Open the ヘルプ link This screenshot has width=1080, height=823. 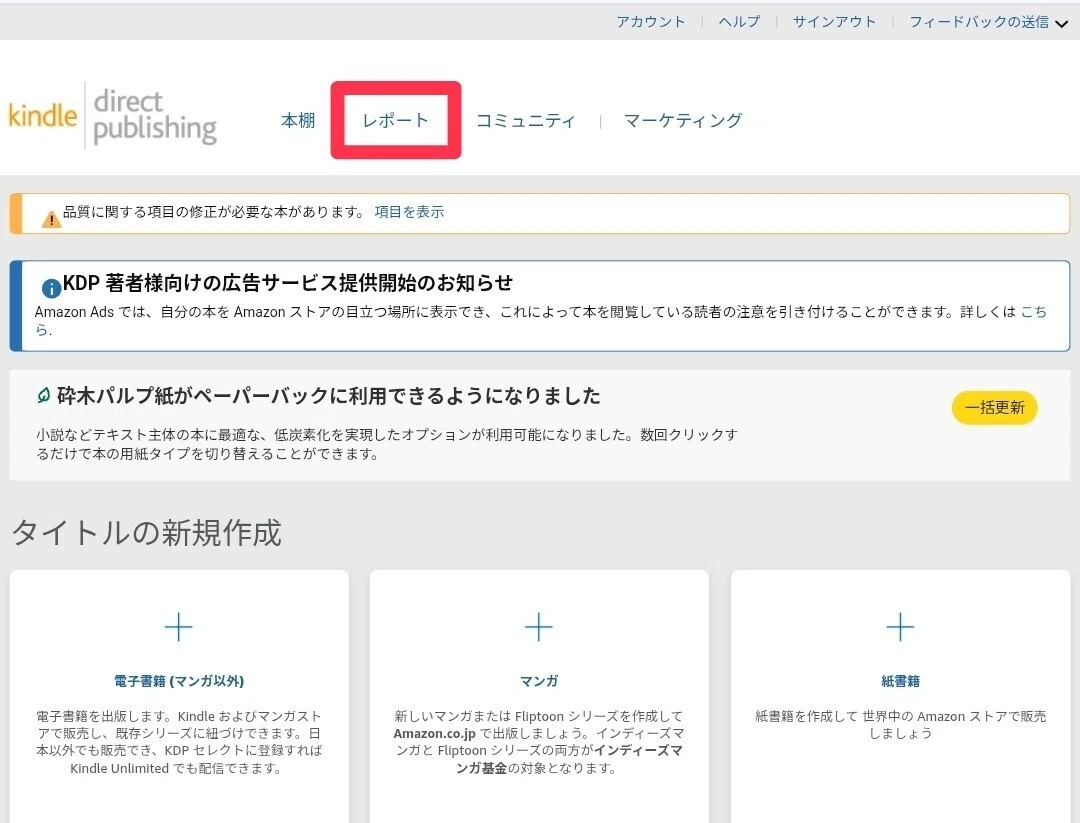point(739,21)
